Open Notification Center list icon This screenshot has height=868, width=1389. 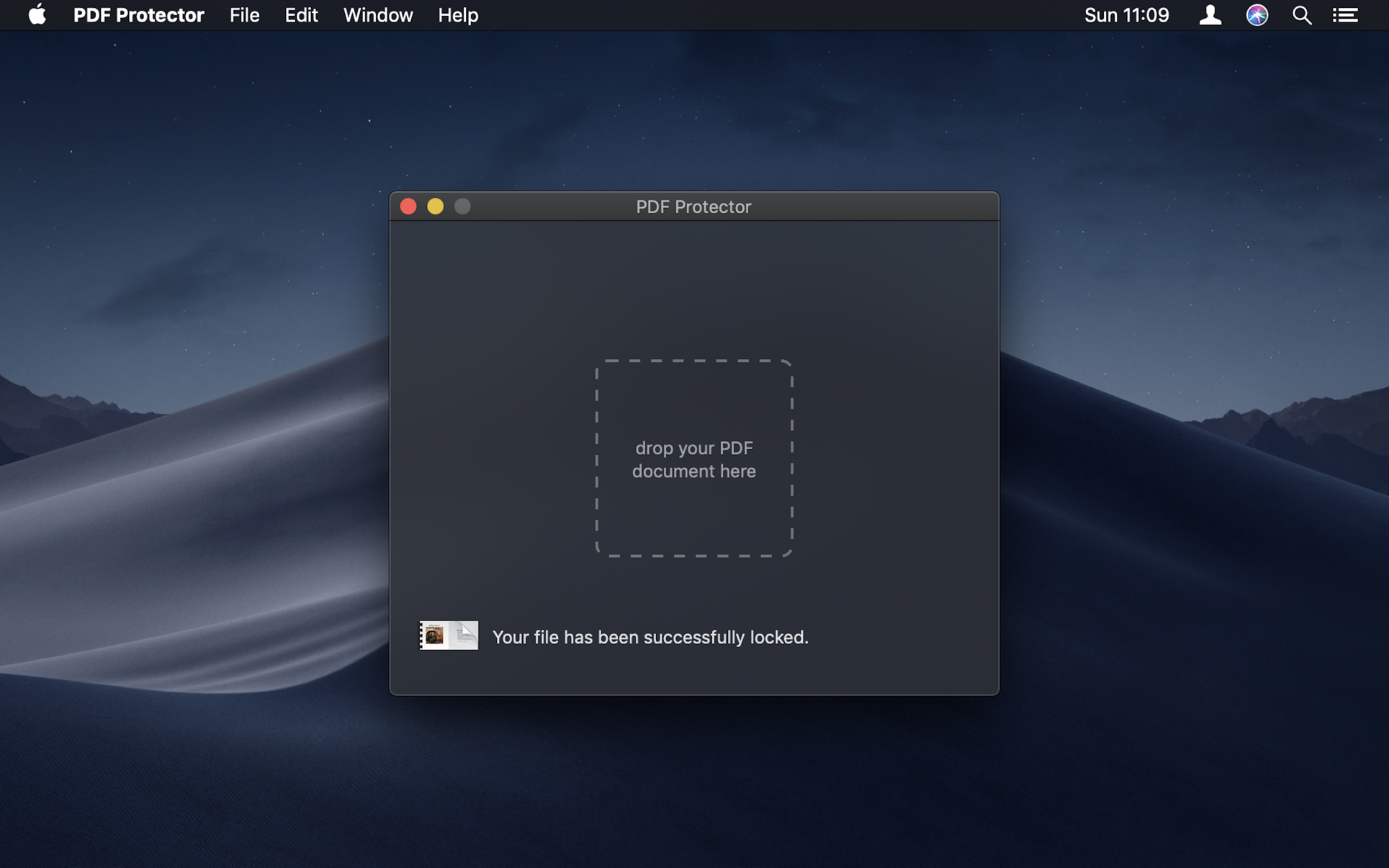[x=1344, y=15]
